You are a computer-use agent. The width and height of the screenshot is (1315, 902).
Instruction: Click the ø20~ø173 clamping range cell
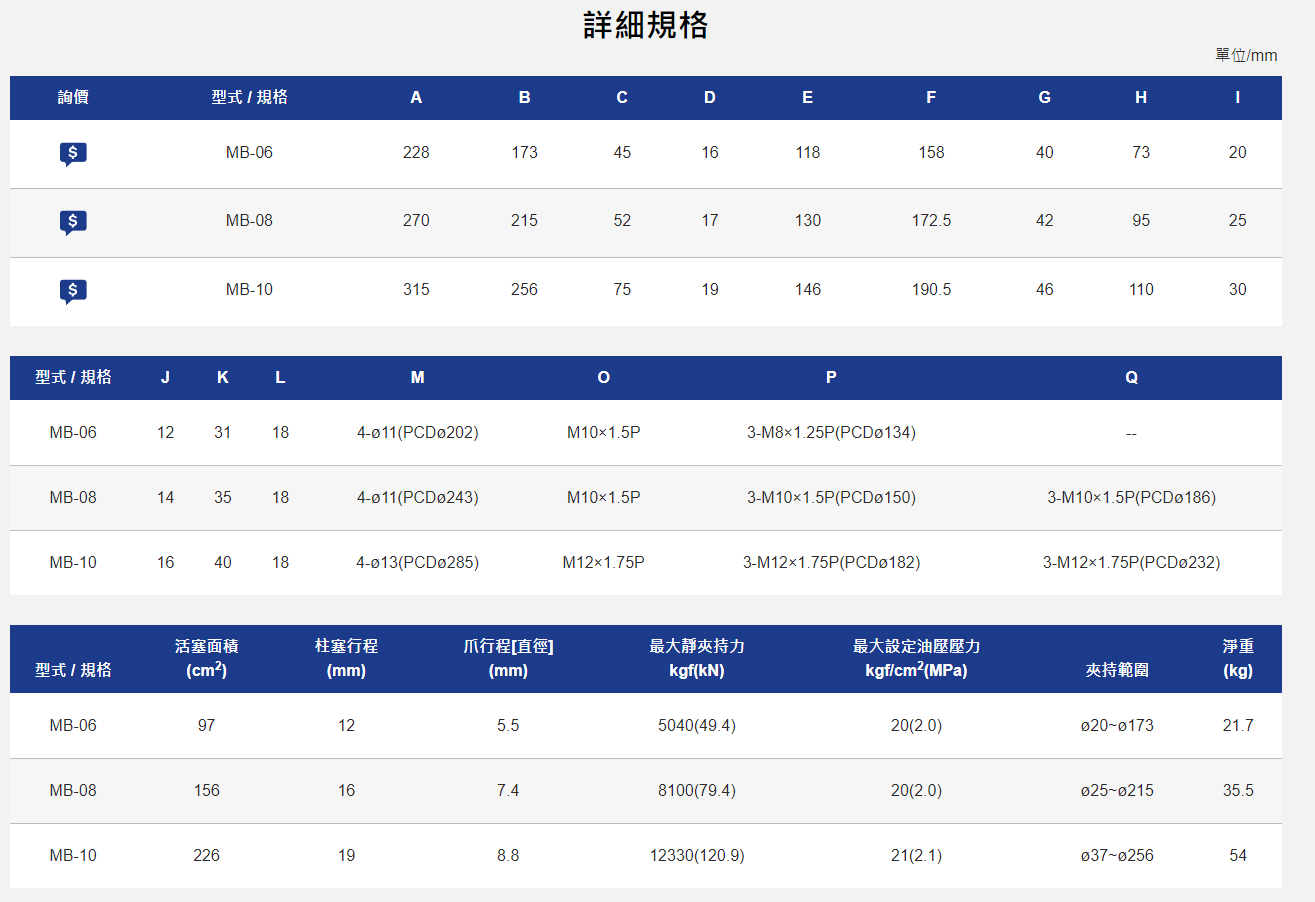point(1117,726)
